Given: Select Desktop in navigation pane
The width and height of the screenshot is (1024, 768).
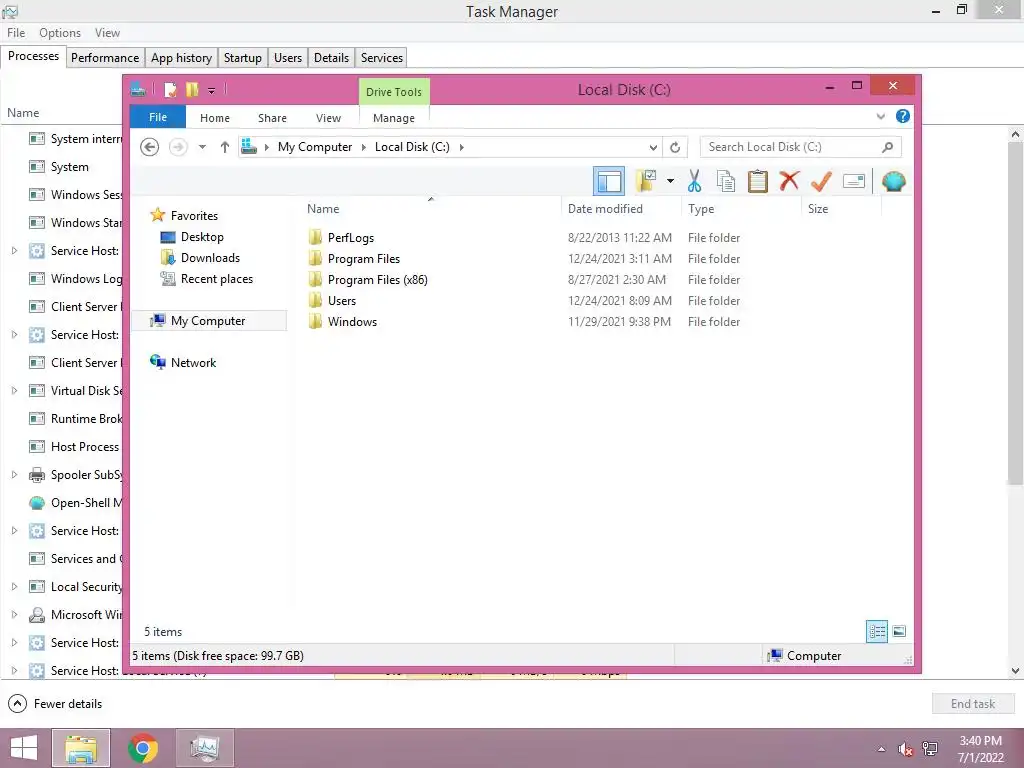Looking at the screenshot, I should click(x=202, y=237).
